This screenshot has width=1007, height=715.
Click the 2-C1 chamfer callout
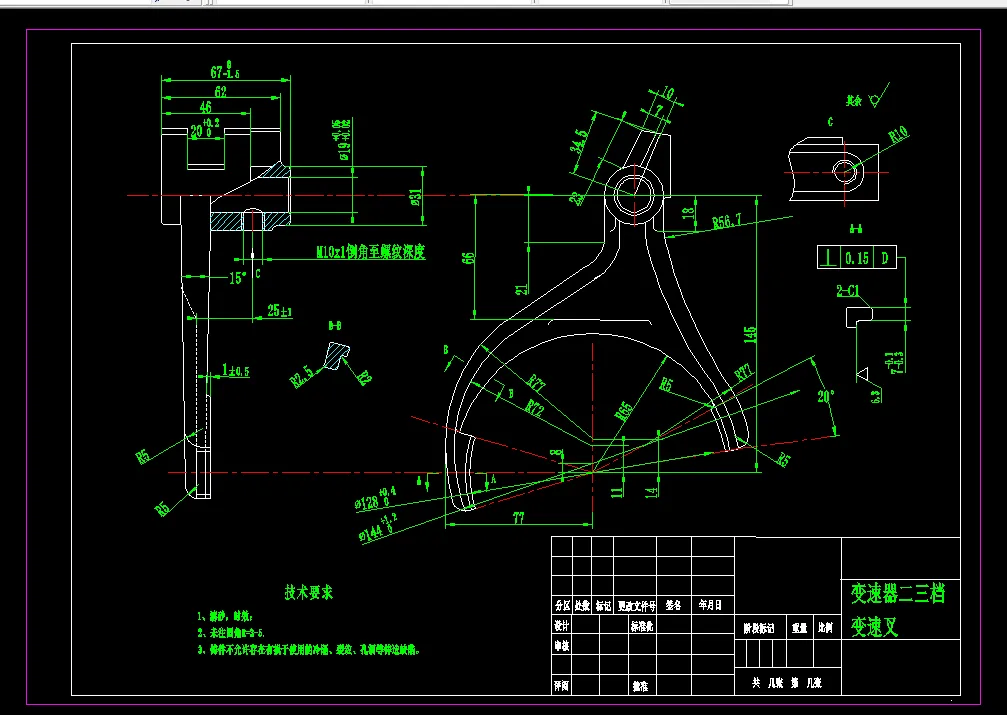click(x=849, y=291)
